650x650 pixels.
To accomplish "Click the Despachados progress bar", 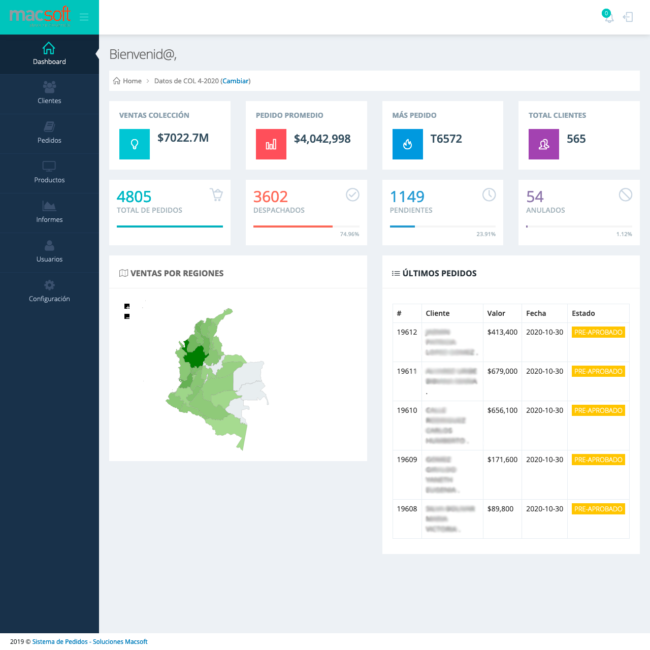I will [293, 226].
